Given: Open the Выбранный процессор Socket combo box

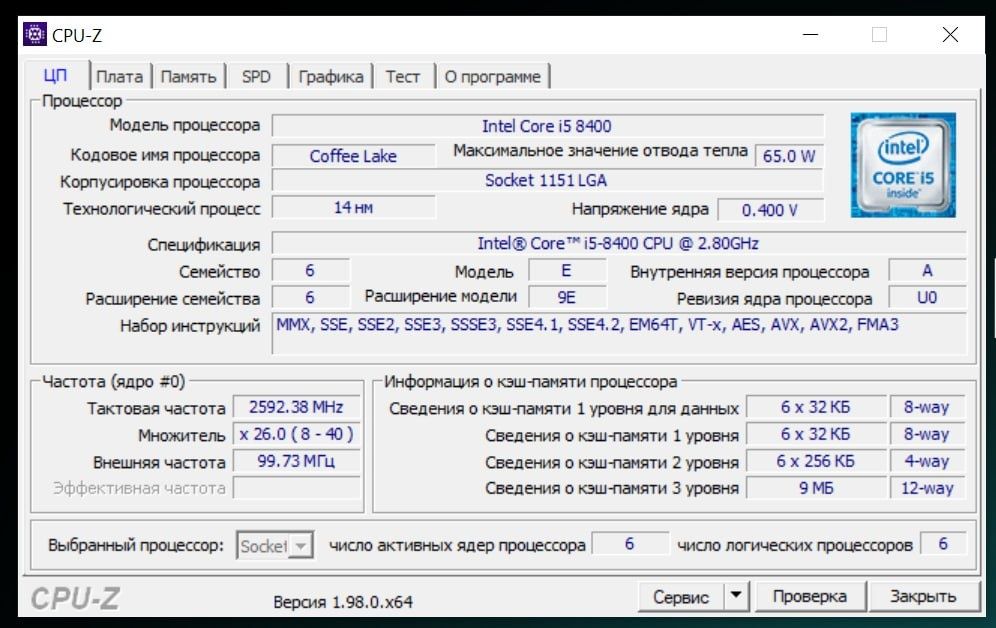Looking at the screenshot, I should pos(275,545).
